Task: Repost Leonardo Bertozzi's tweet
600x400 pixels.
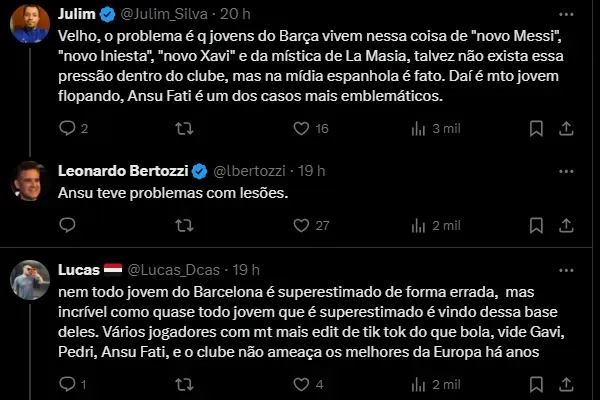Action: (184, 226)
